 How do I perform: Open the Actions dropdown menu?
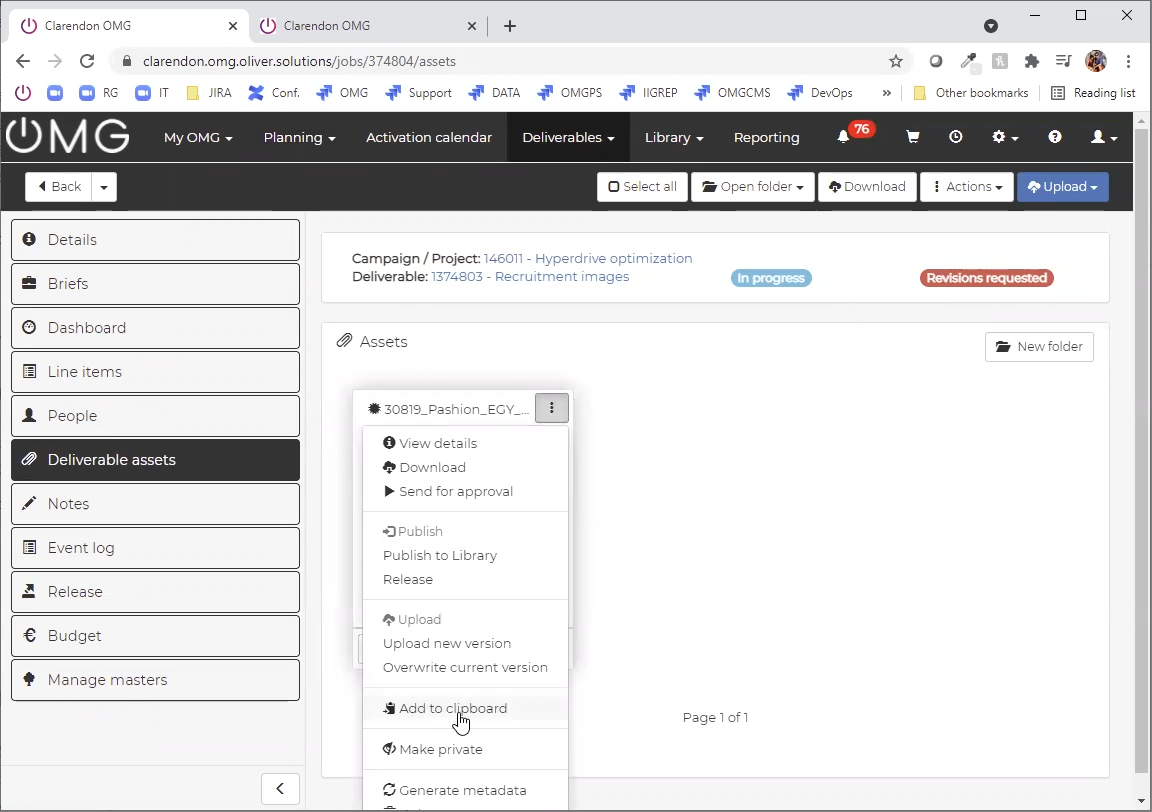(967, 187)
